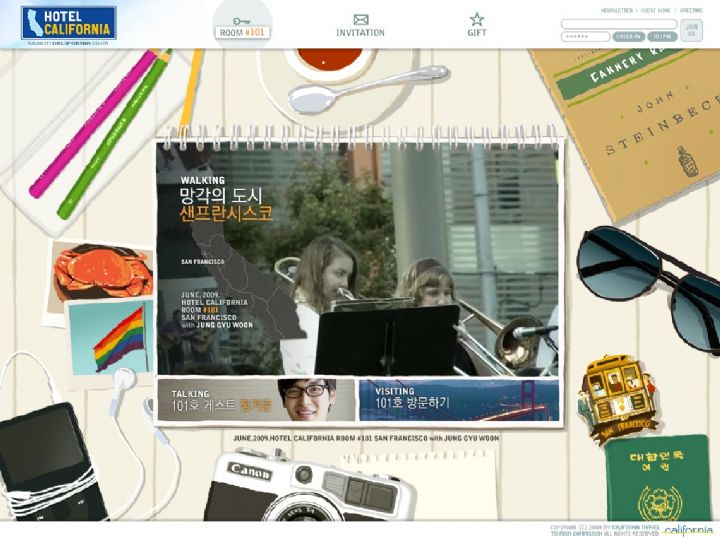Open the Greeting link
This screenshot has width=720, height=539.
(692, 10)
